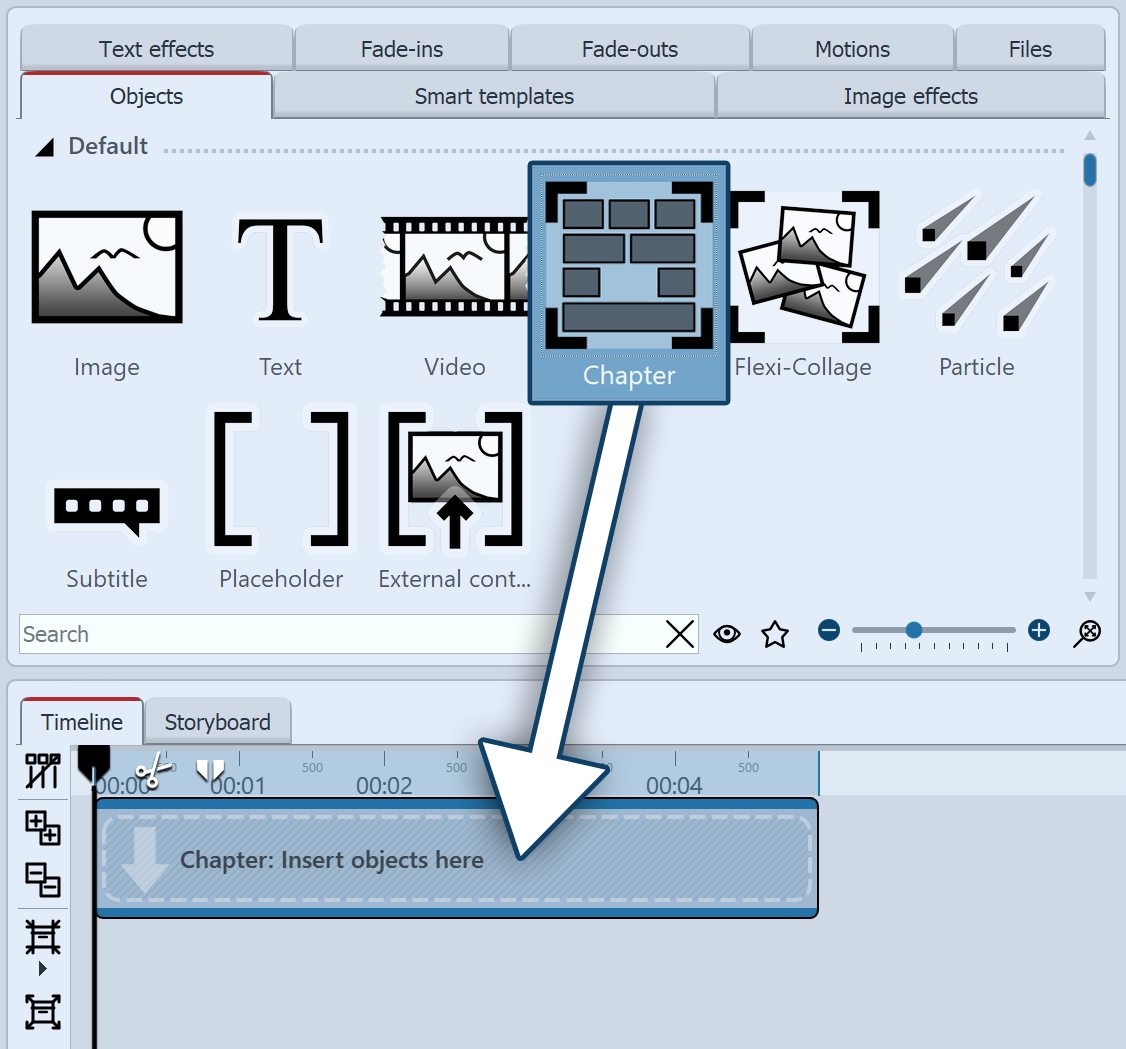This screenshot has width=1126, height=1049.
Task: Toggle the eye visibility filter icon
Action: click(x=727, y=634)
